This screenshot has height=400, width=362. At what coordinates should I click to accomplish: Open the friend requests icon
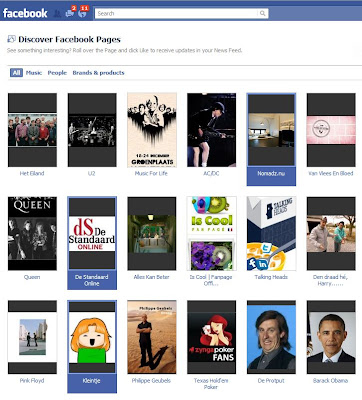coord(57,14)
